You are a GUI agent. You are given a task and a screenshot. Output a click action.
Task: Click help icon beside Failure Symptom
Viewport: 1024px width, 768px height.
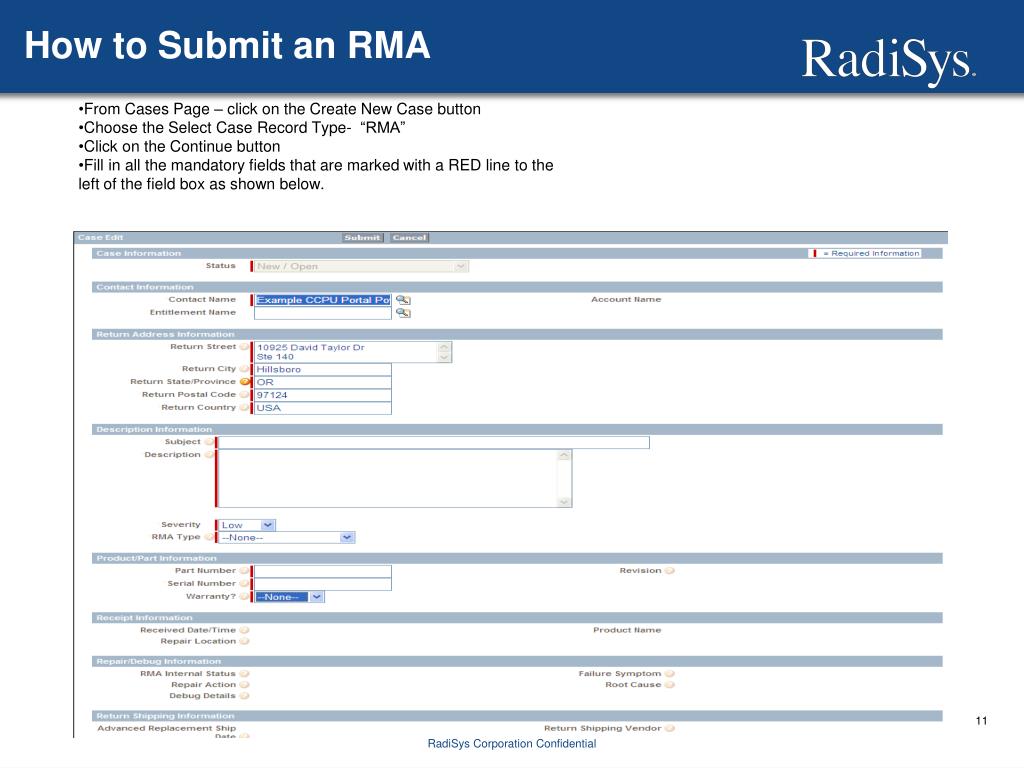point(669,673)
